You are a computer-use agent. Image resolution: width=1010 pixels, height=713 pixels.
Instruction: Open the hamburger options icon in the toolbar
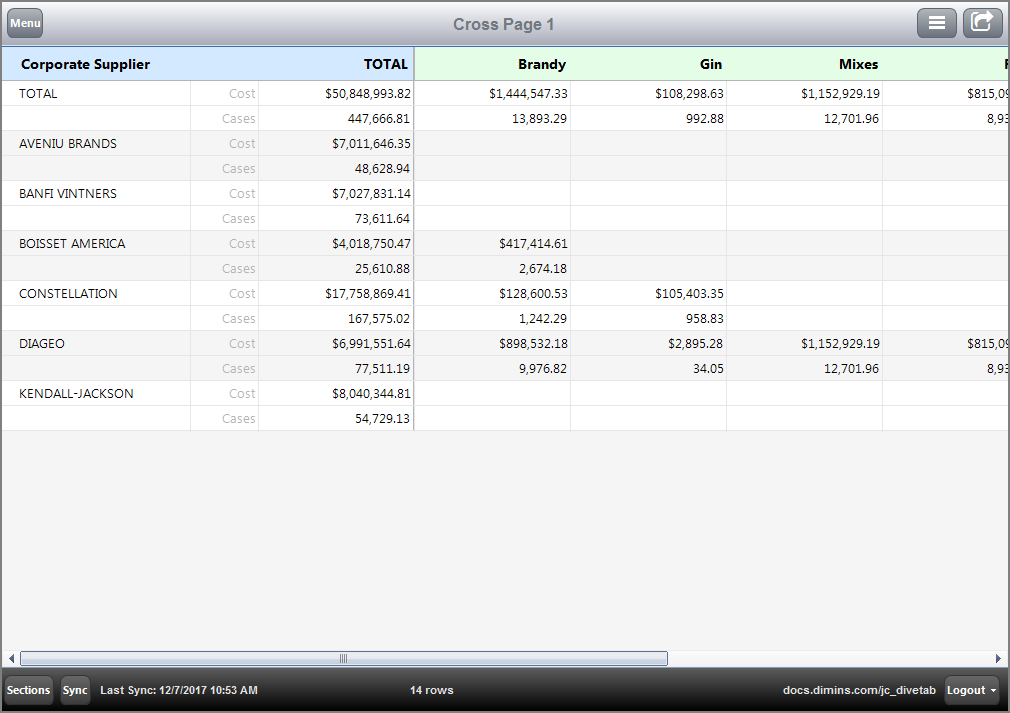(937, 22)
